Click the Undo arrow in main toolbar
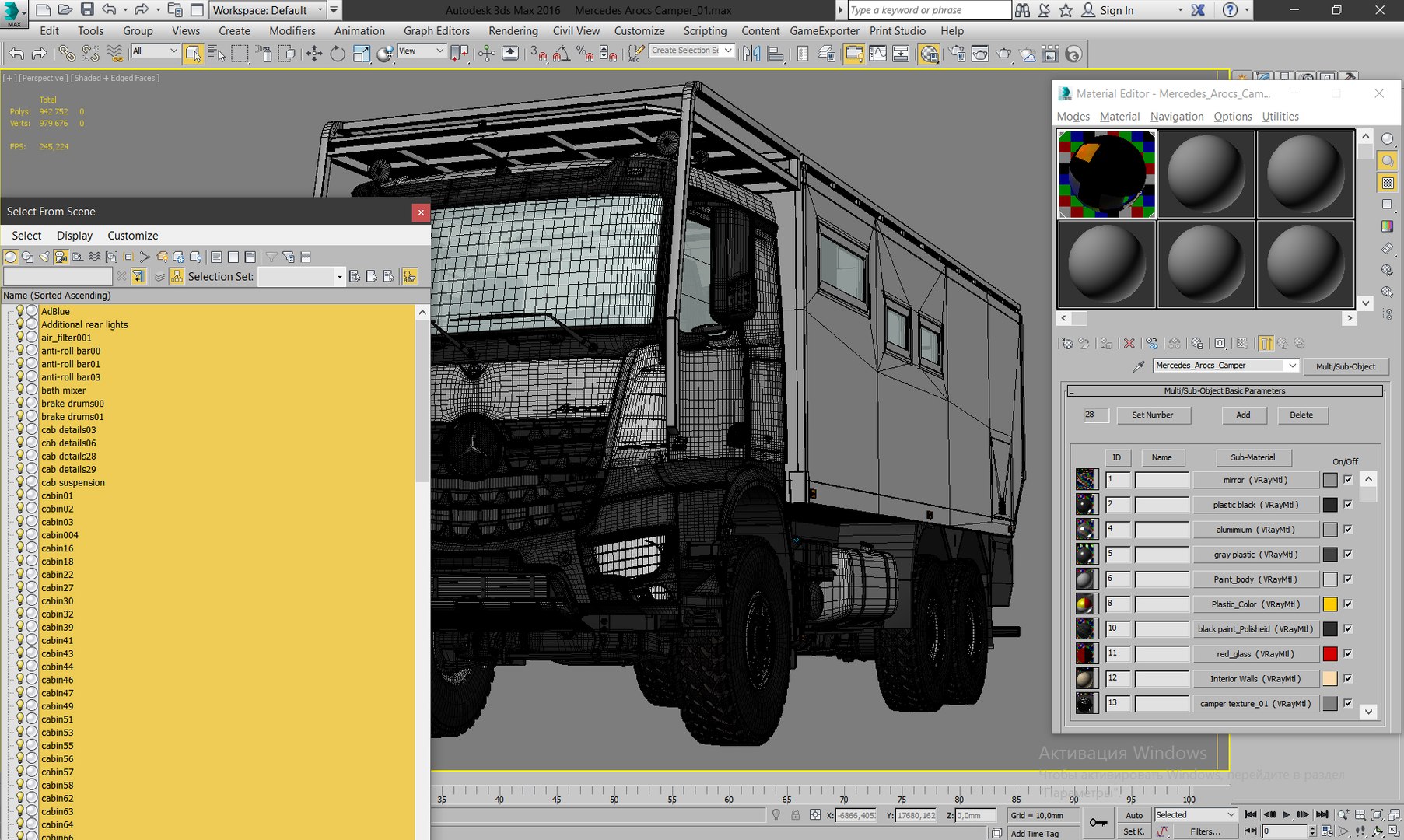This screenshot has height=840, width=1404. [x=16, y=54]
